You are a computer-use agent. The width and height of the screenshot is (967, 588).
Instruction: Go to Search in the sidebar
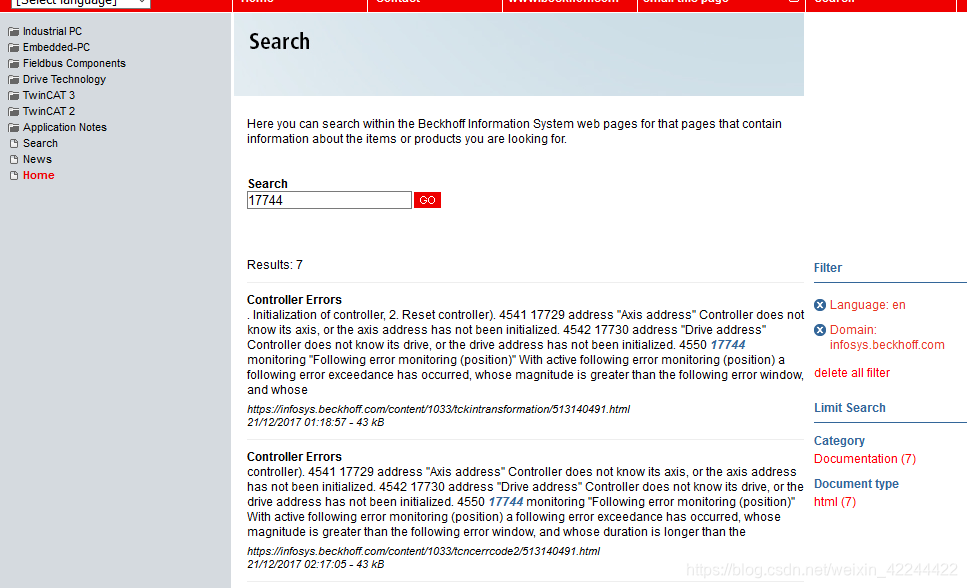click(40, 143)
